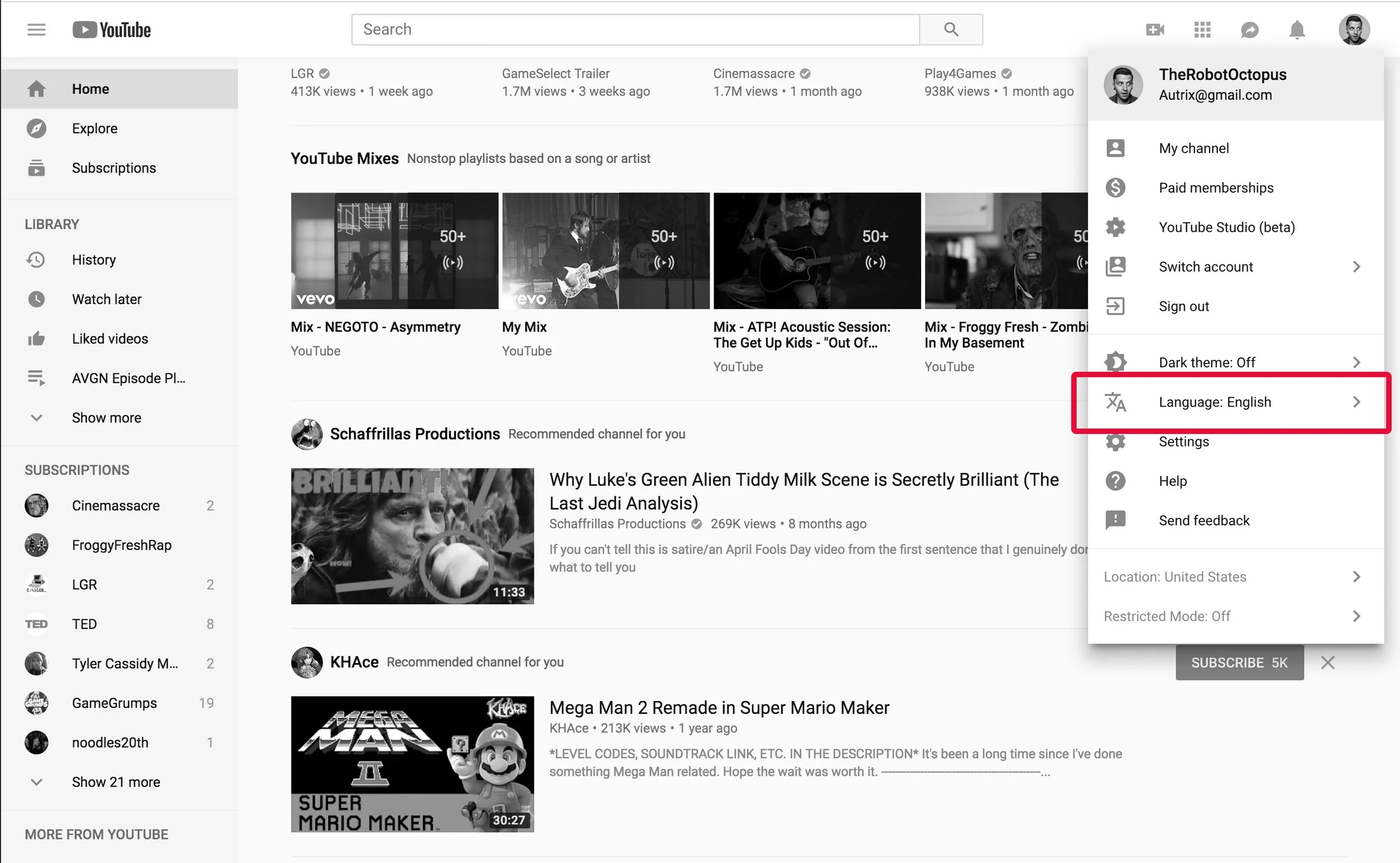This screenshot has height=863, width=1400.
Task: Select Settings in account menu
Action: point(1235,442)
